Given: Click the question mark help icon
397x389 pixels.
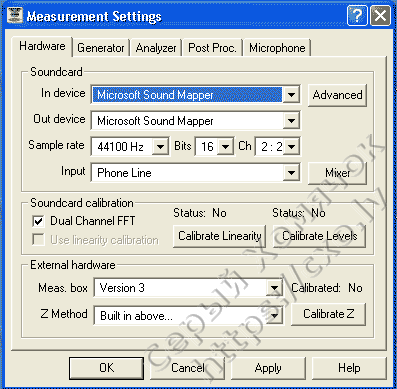Looking at the screenshot, I should coord(357,15).
